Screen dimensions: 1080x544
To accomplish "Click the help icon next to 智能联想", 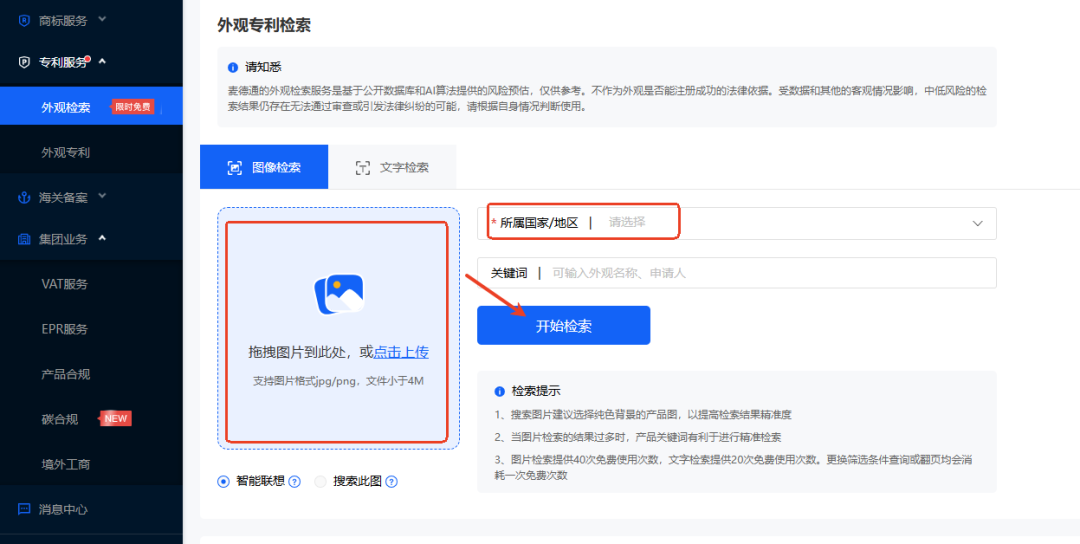I will point(294,482).
